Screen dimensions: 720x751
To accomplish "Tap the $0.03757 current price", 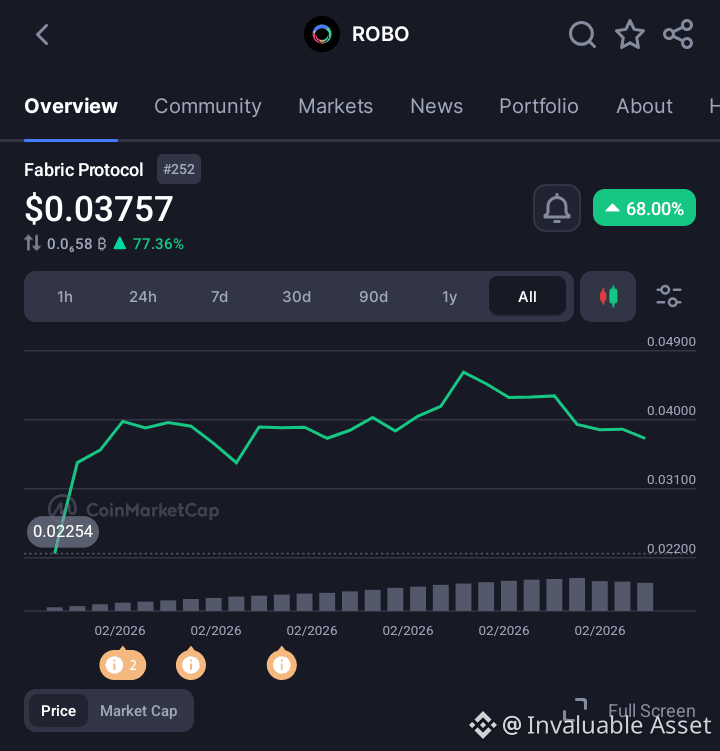I will (99, 209).
